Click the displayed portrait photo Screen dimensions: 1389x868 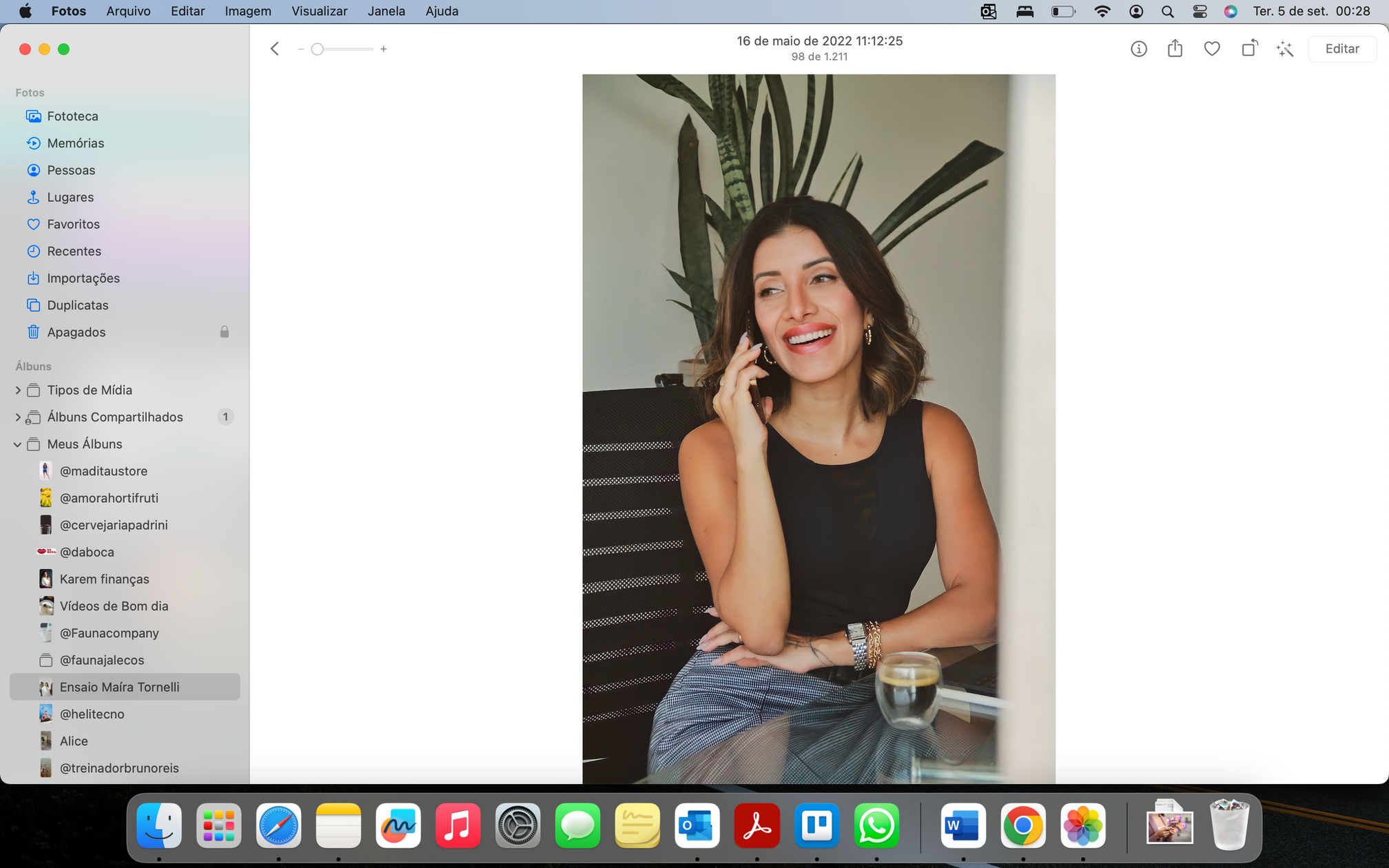[819, 428]
